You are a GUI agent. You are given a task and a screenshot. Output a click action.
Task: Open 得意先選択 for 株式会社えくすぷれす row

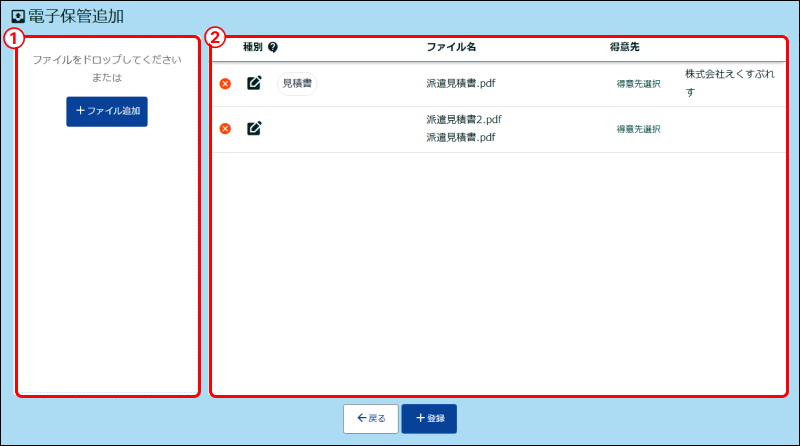click(638, 84)
